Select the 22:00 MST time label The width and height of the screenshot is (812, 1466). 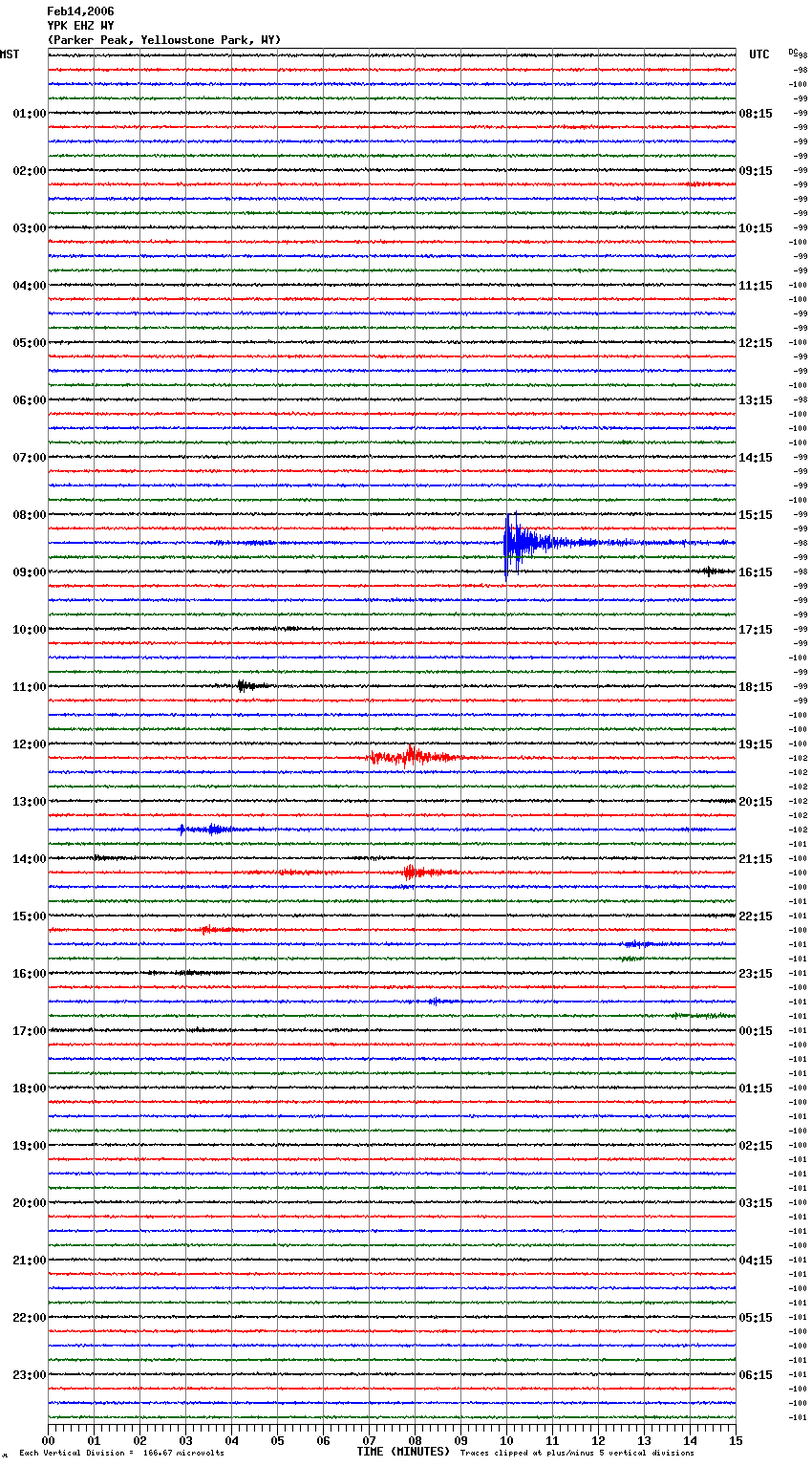click(x=30, y=1318)
